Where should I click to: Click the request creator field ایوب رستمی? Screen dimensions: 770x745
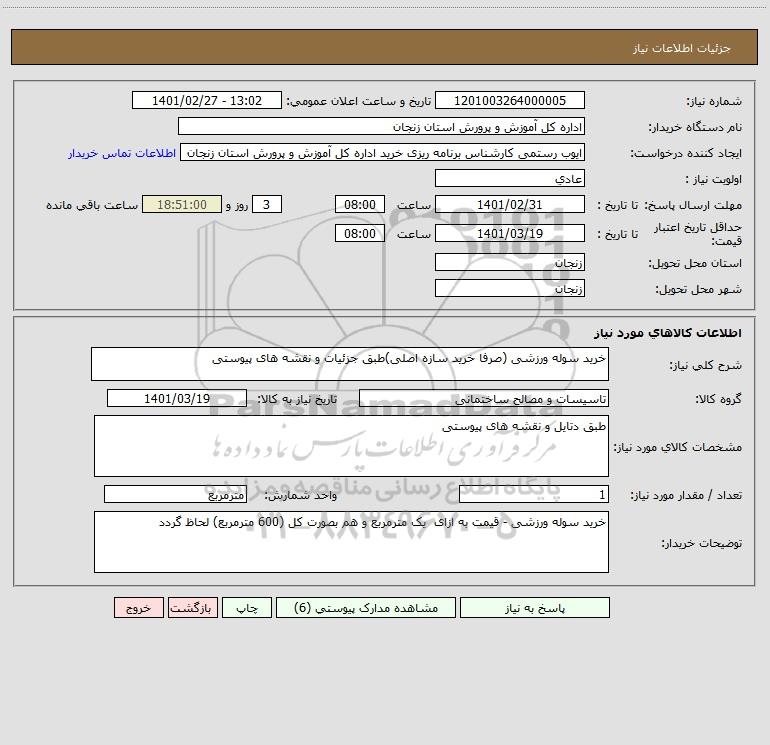pyautogui.click(x=383, y=152)
